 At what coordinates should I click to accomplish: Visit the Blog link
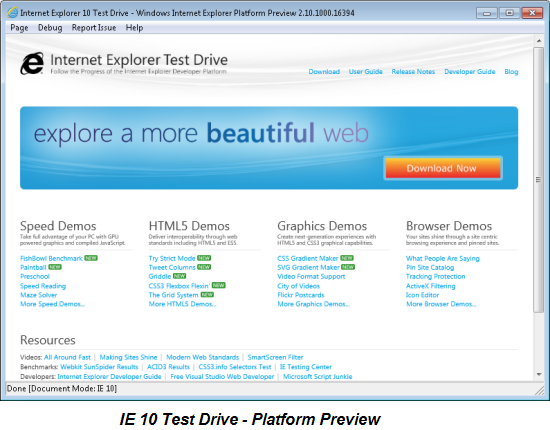click(x=511, y=72)
